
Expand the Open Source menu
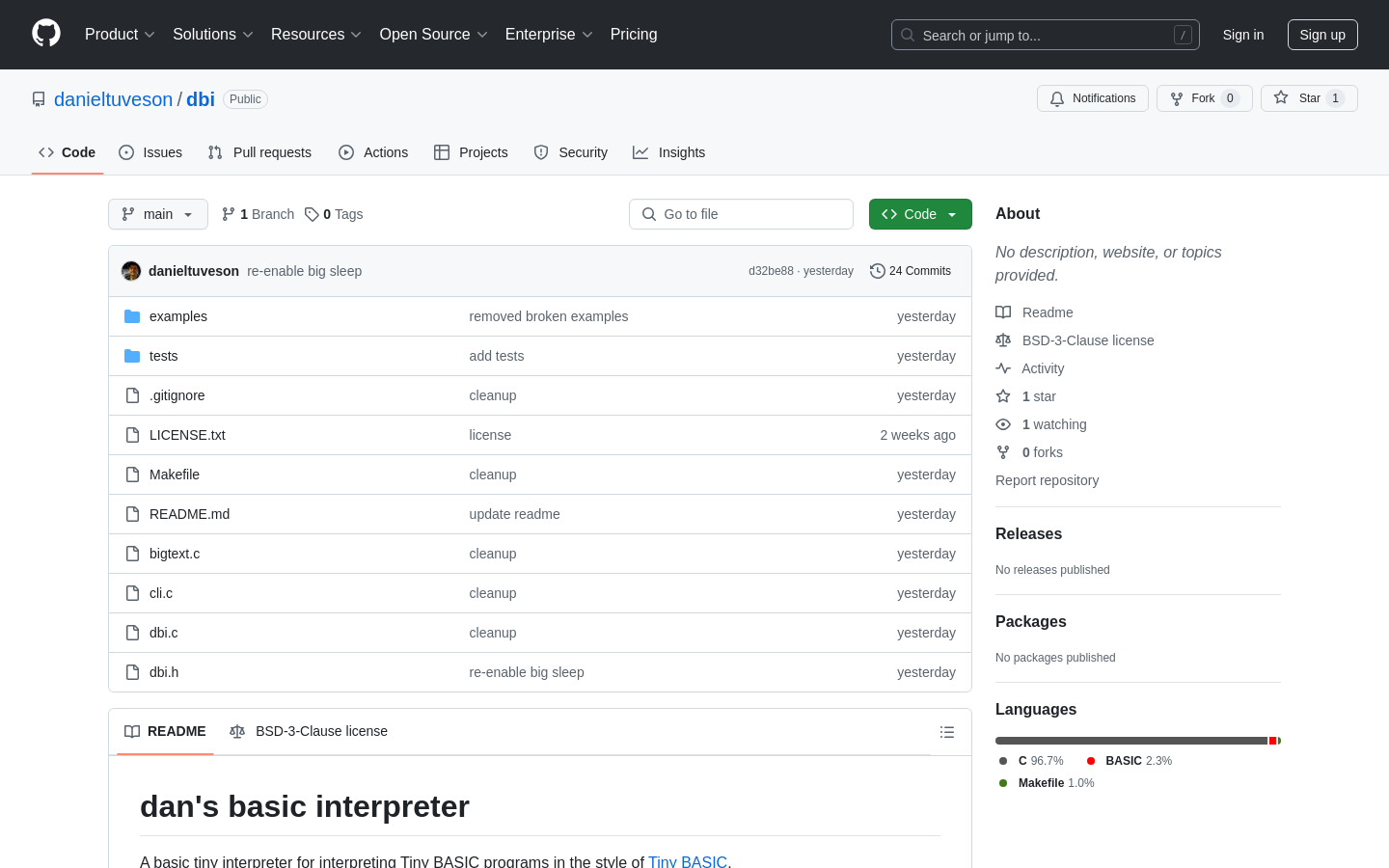pyautogui.click(x=434, y=35)
